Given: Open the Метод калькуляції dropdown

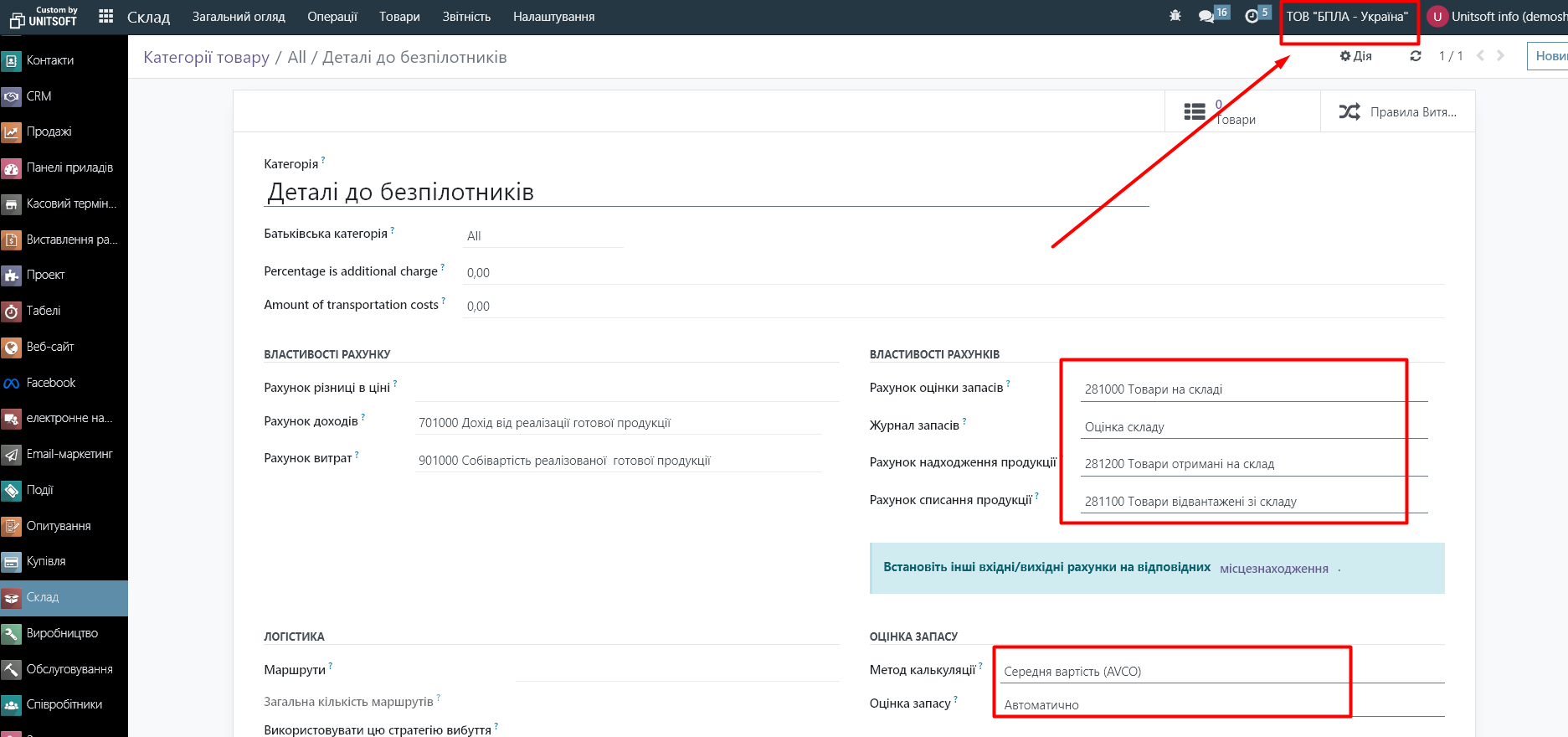Looking at the screenshot, I should coord(1172,672).
